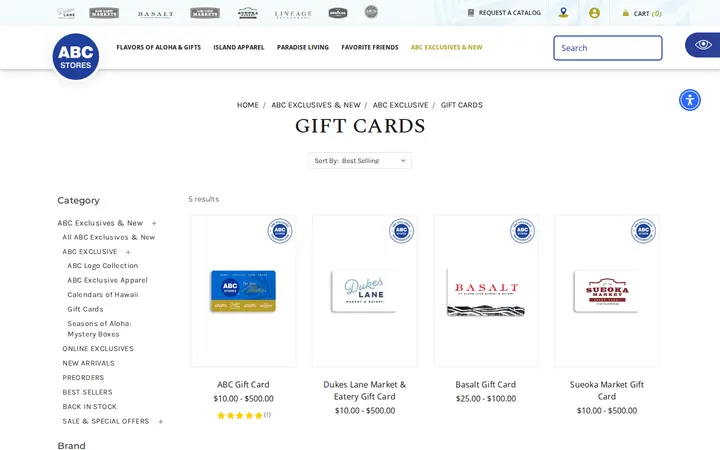
Task: Open the Lineage brand logo in top bar
Action: click(293, 14)
